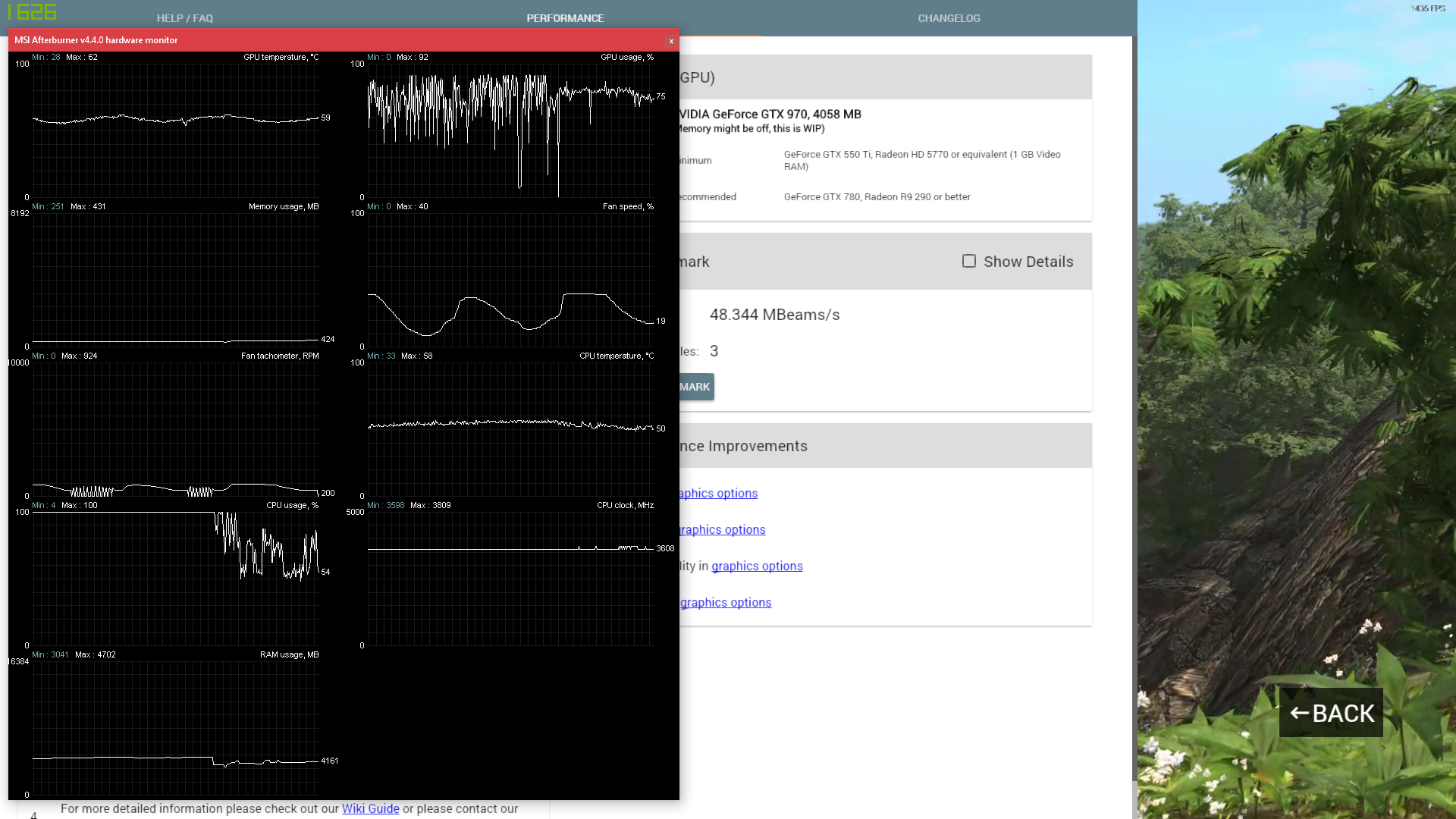Click the 'GeForce GTX 780, Radeon R9 290 or better' text

[x=877, y=197]
